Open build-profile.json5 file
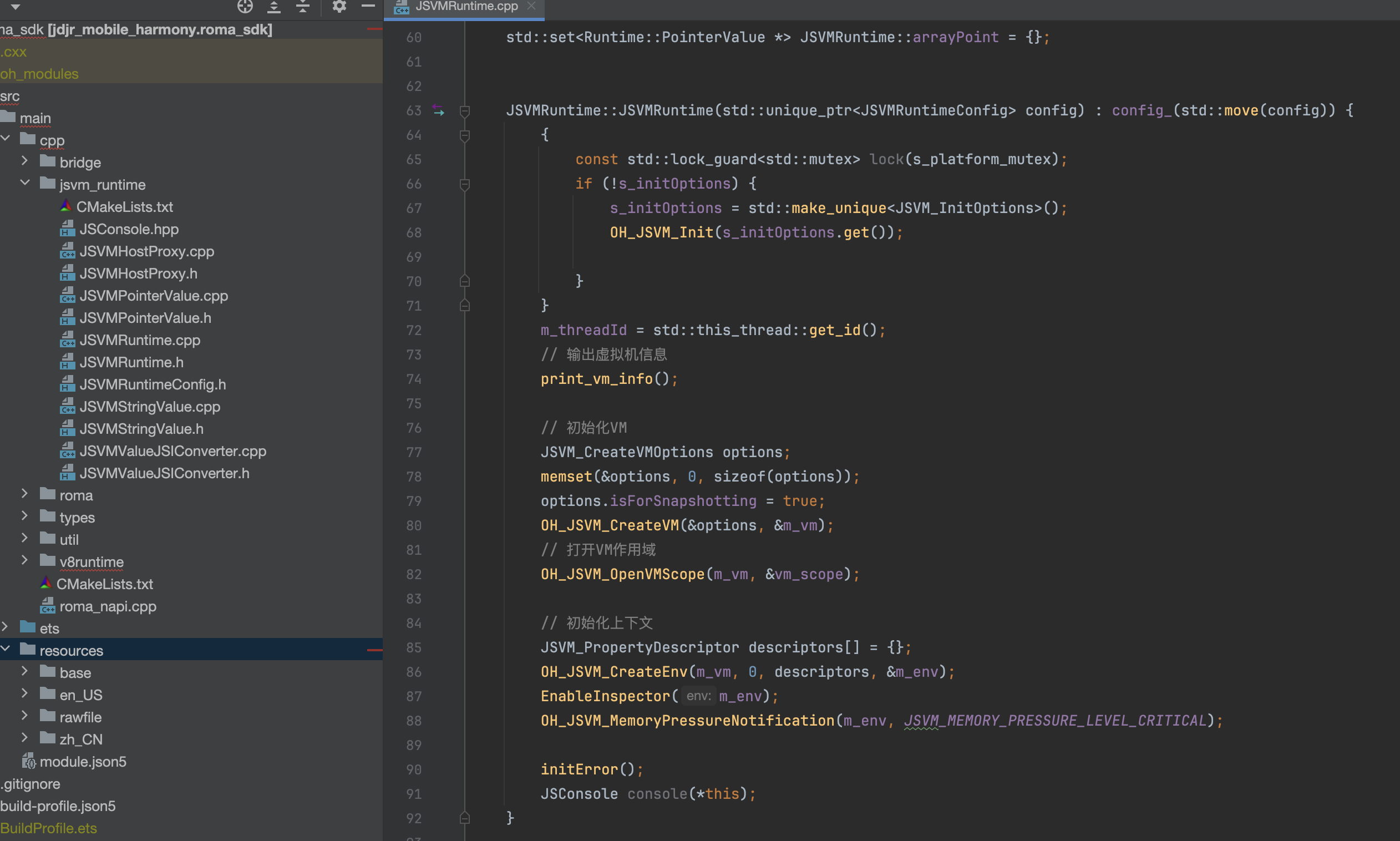This screenshot has width=1400, height=841. (x=58, y=805)
